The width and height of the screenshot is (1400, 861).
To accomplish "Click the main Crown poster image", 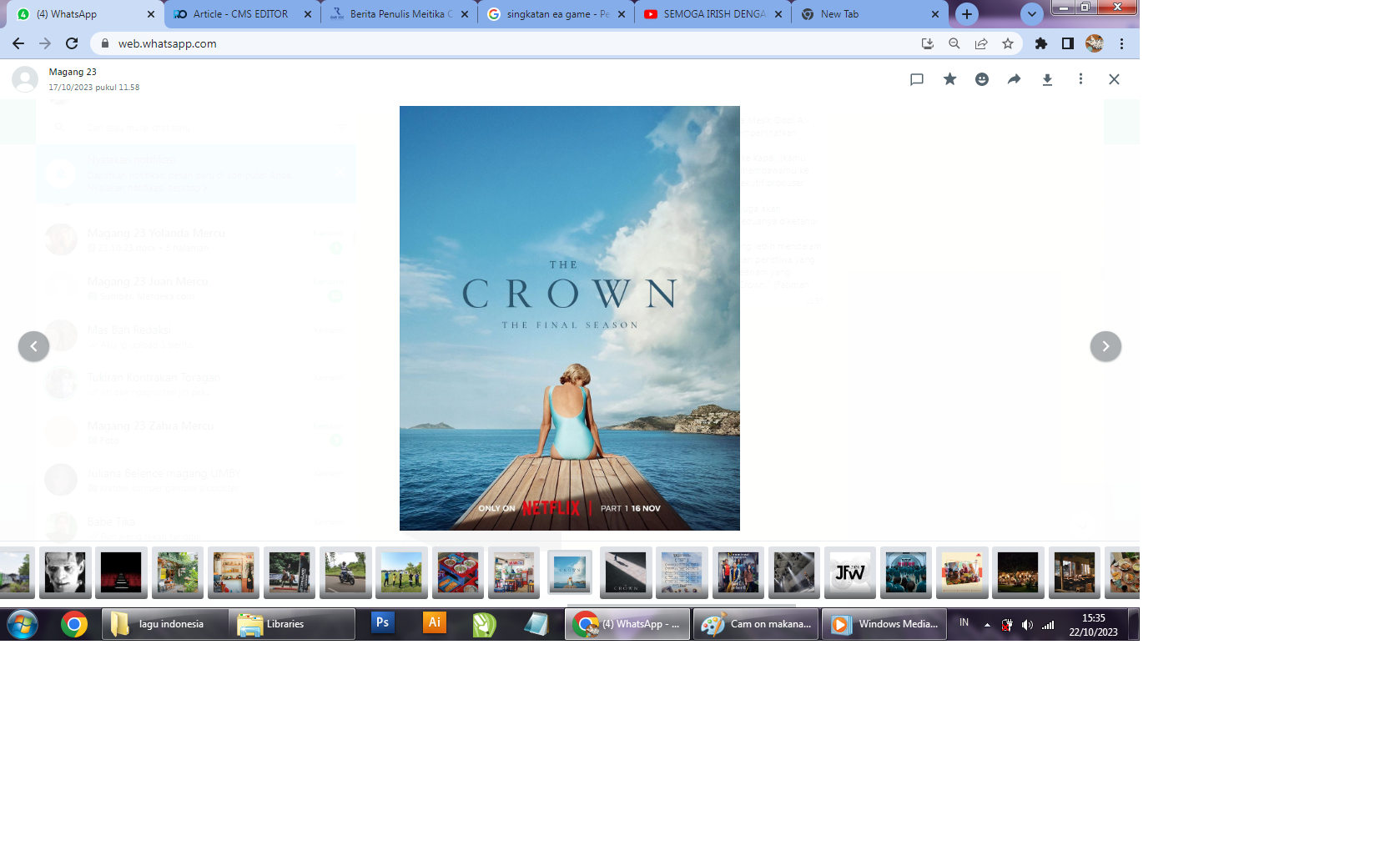I will coord(570,318).
